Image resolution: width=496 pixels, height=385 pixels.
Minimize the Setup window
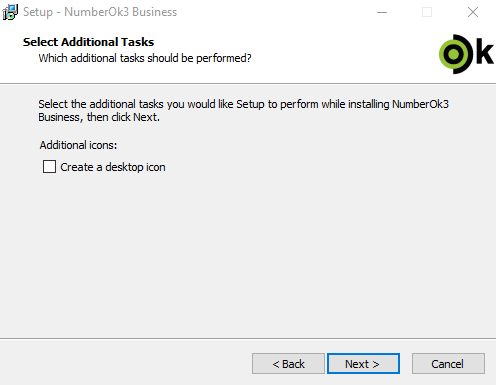(382, 12)
